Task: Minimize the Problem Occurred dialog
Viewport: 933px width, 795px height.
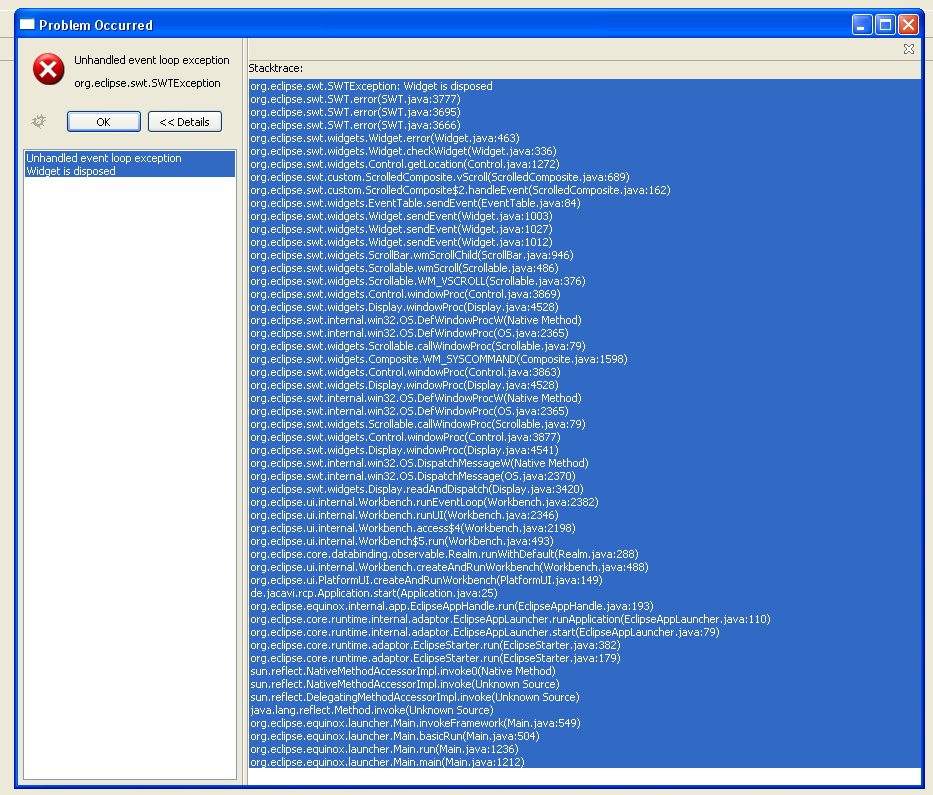Action: tap(862, 24)
